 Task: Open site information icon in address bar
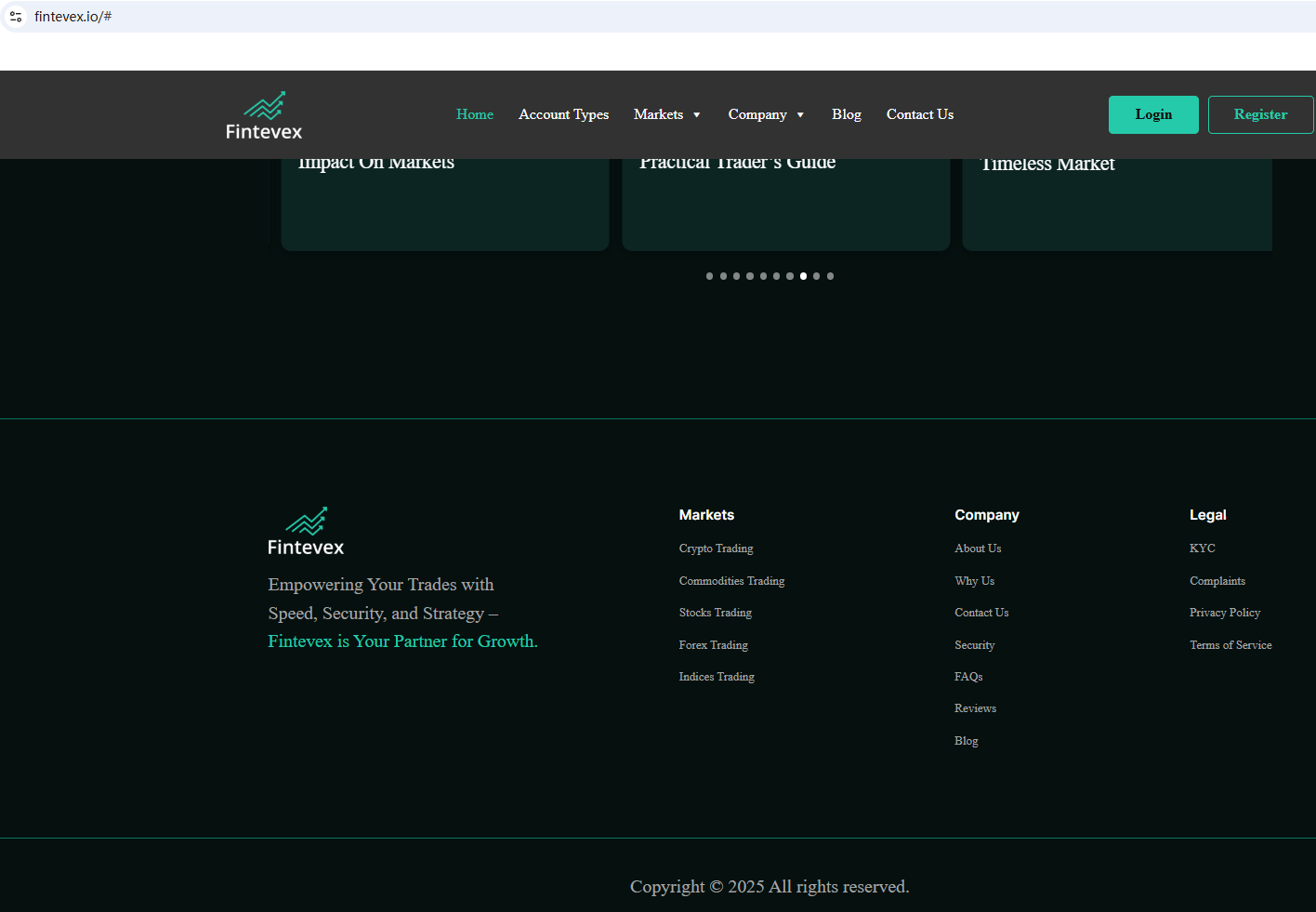16,17
